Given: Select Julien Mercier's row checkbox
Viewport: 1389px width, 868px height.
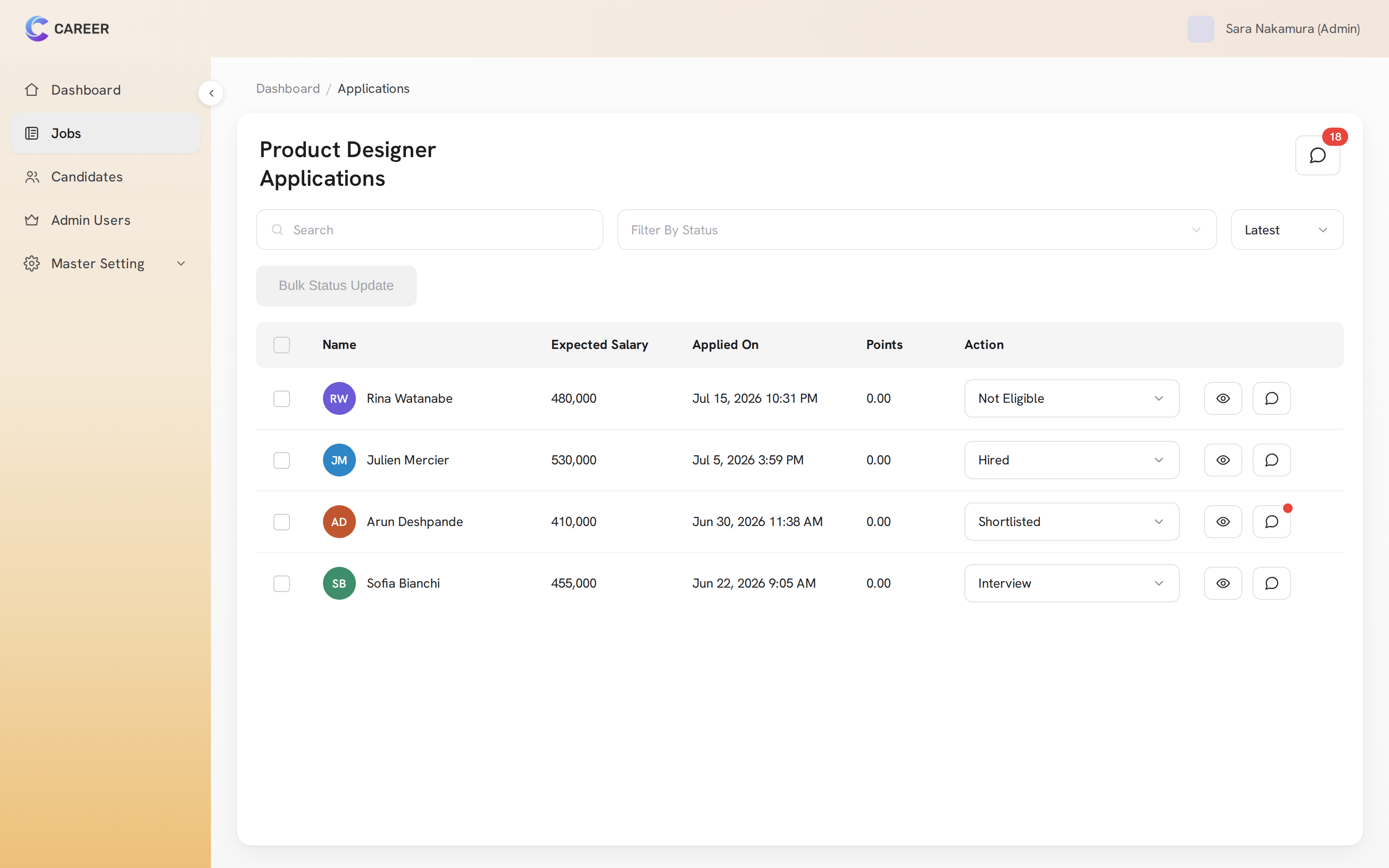Looking at the screenshot, I should pos(282,460).
